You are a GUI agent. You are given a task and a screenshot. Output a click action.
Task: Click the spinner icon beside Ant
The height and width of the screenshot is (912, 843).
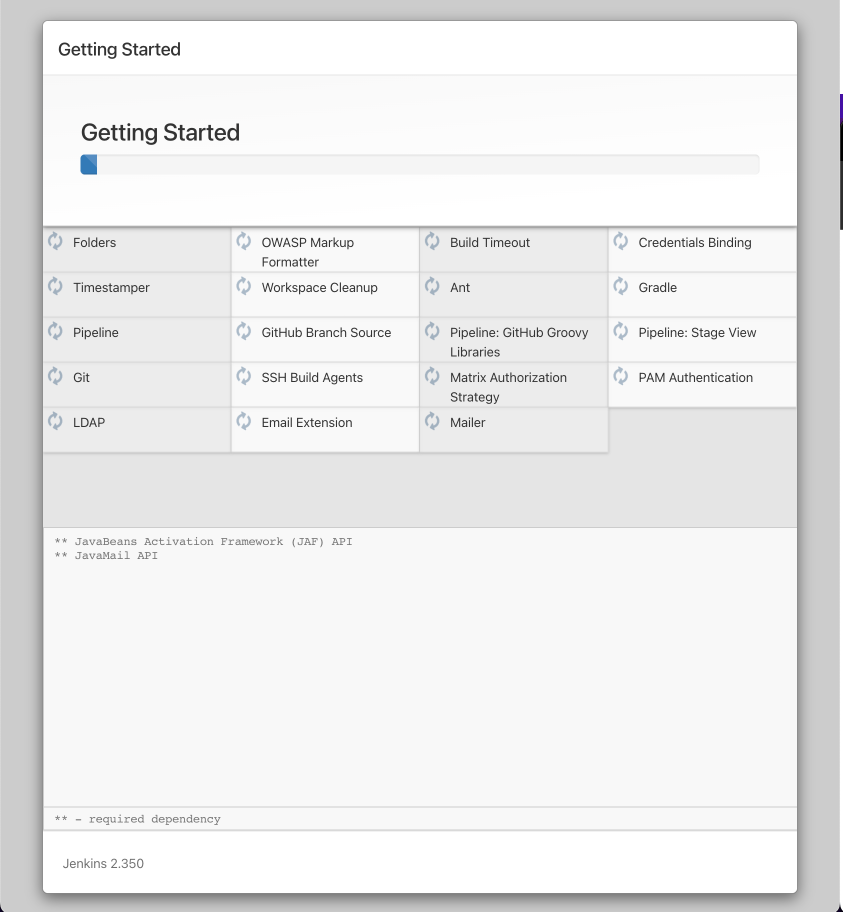(x=432, y=286)
